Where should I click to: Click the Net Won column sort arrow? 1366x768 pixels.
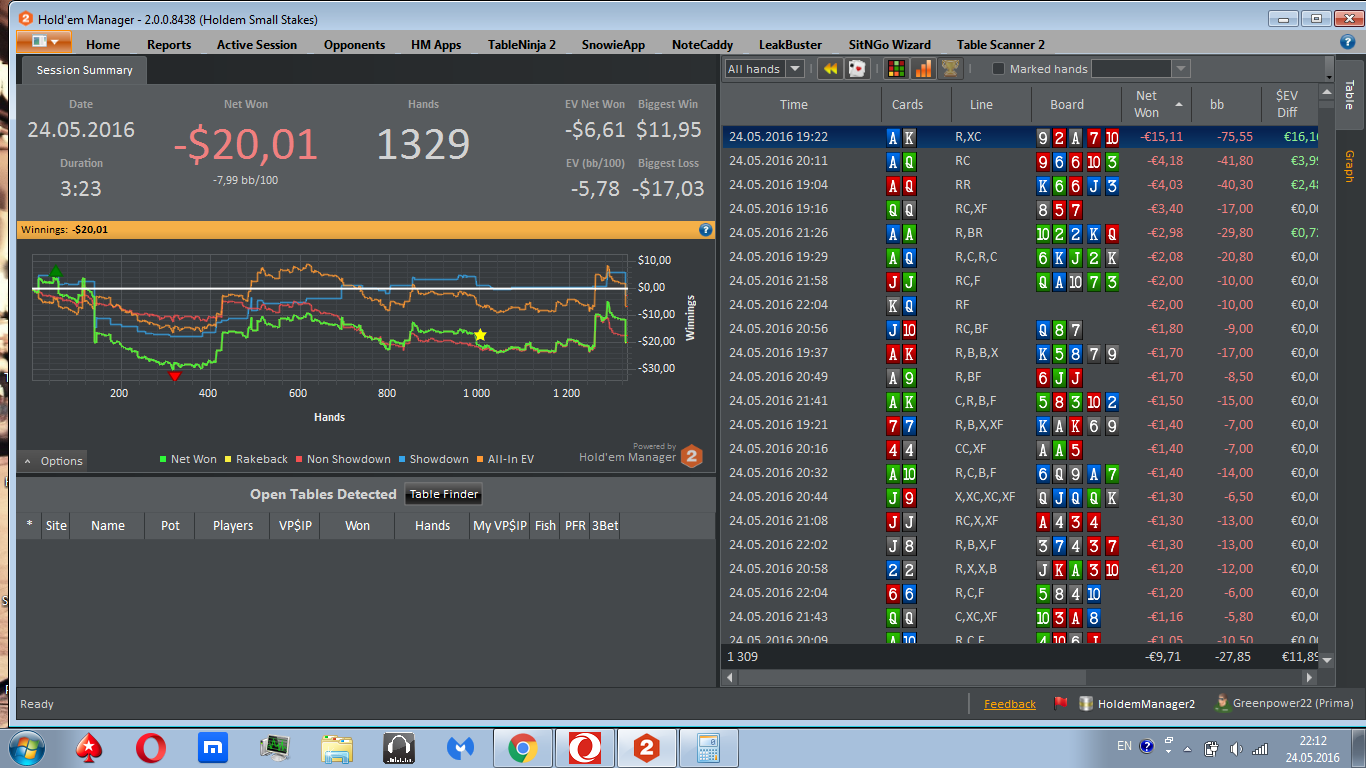1179,104
